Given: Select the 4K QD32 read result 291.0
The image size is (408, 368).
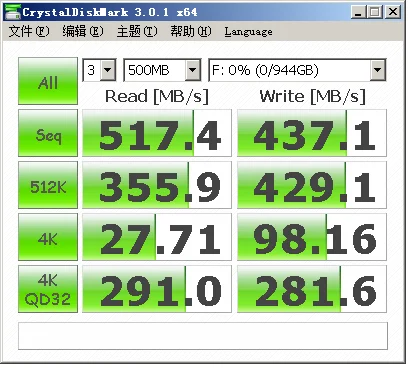Looking at the screenshot, I should [157, 289].
